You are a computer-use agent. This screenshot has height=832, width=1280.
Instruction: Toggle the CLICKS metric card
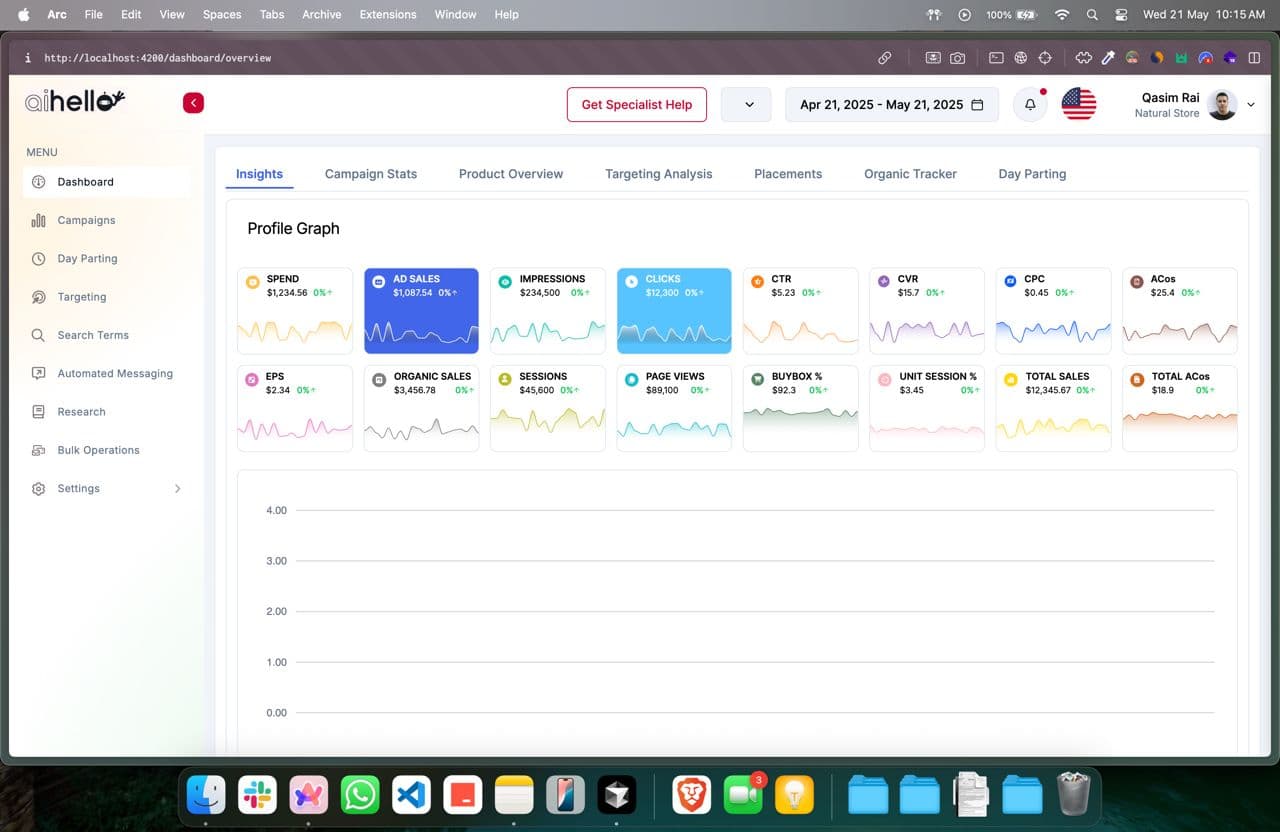point(674,310)
